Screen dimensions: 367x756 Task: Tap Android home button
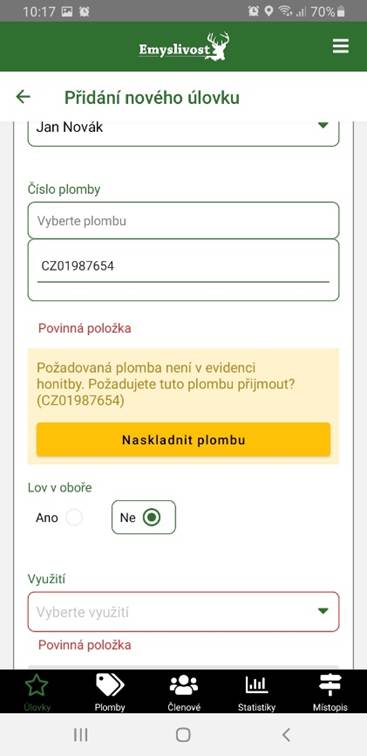point(183,735)
